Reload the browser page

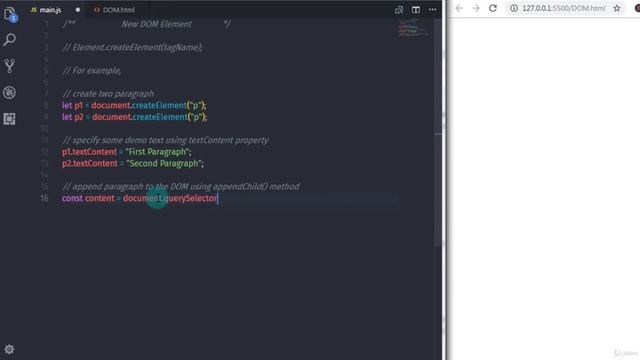tap(493, 8)
